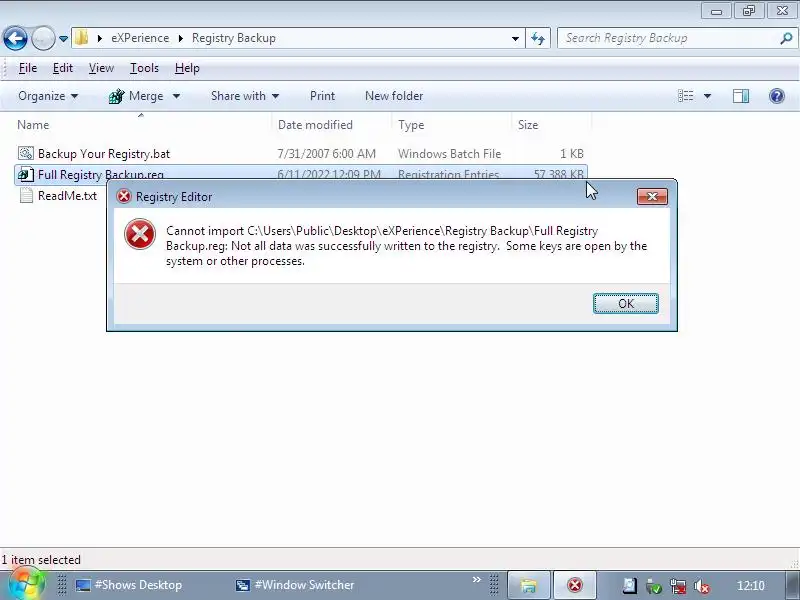Toggle the preview pane icon

coord(741,96)
